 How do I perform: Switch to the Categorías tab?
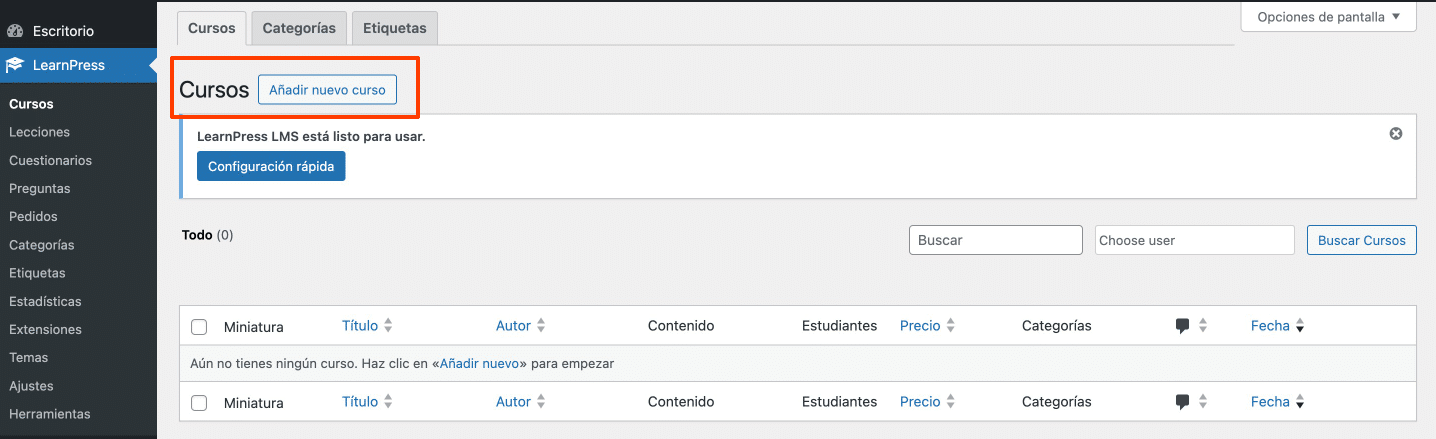pos(299,28)
